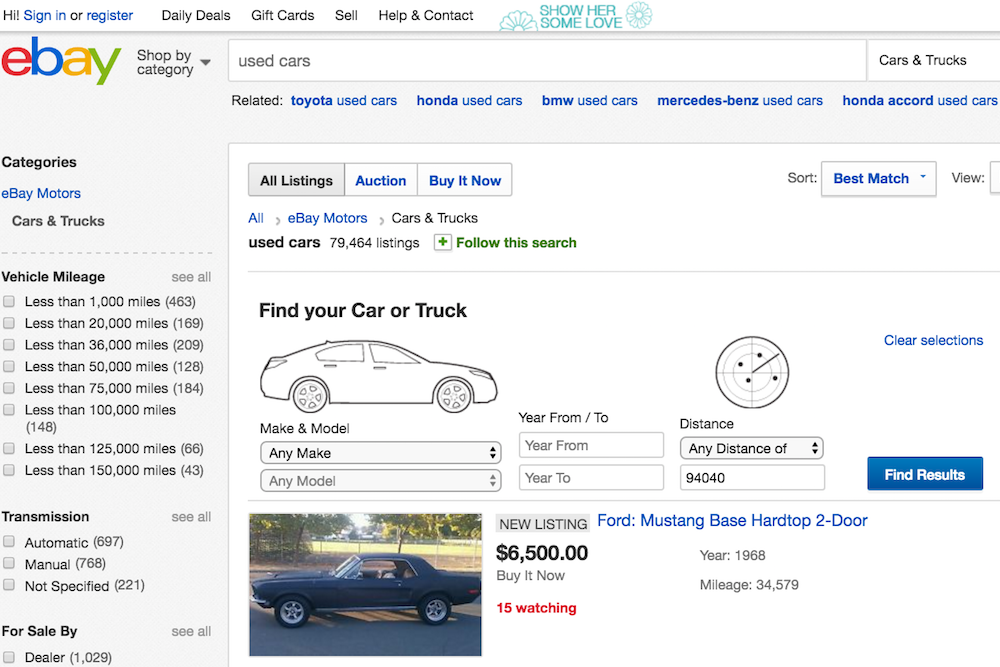Open the bmw used cars related search

click(x=590, y=101)
